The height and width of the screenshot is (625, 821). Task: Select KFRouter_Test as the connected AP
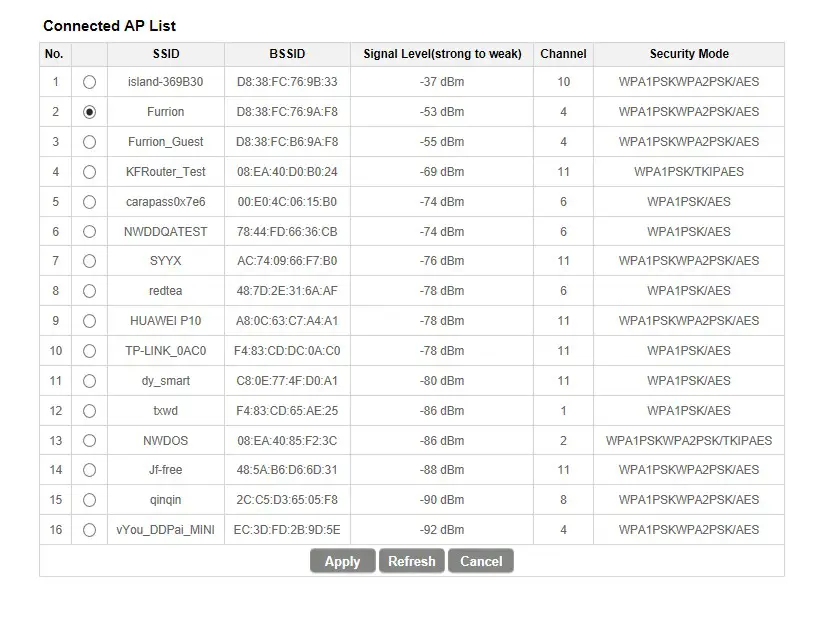89,172
